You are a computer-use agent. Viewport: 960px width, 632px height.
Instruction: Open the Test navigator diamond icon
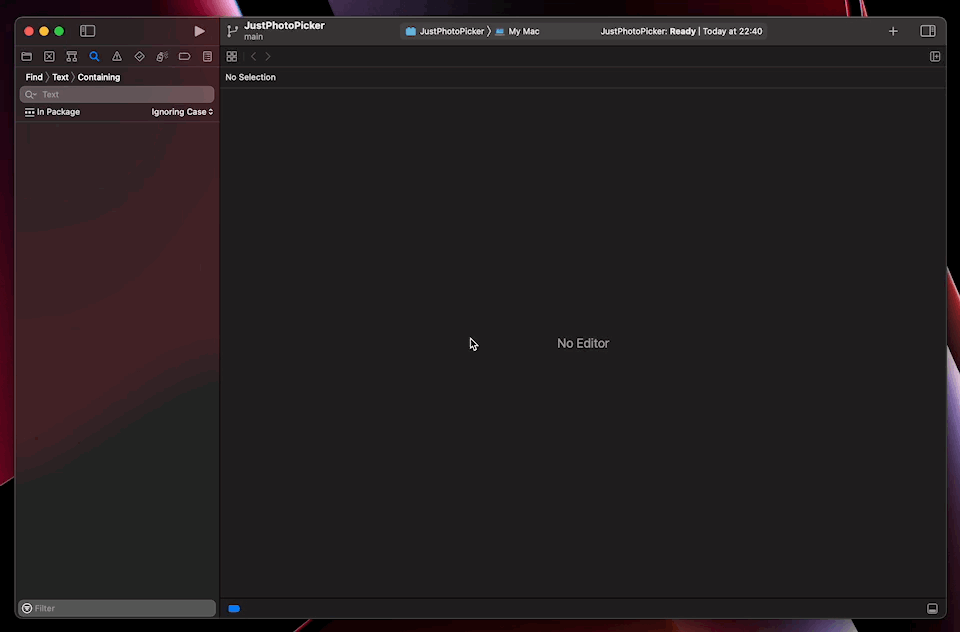pyautogui.click(x=140, y=56)
